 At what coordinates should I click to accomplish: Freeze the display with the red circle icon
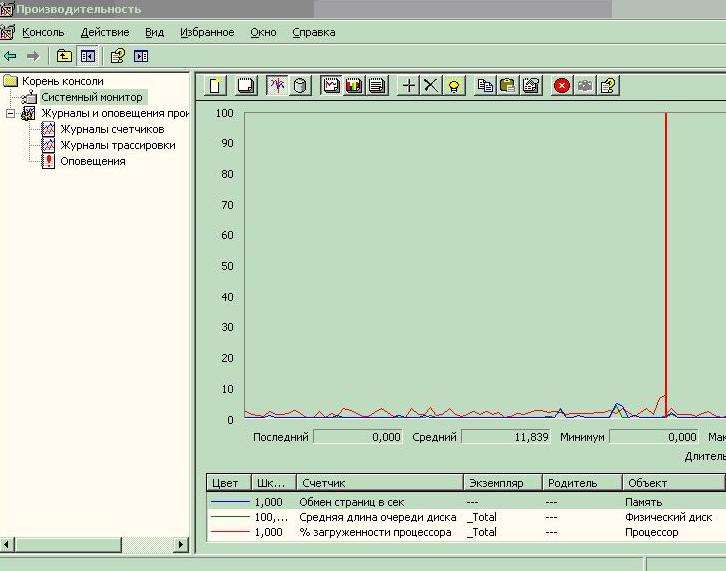[562, 86]
